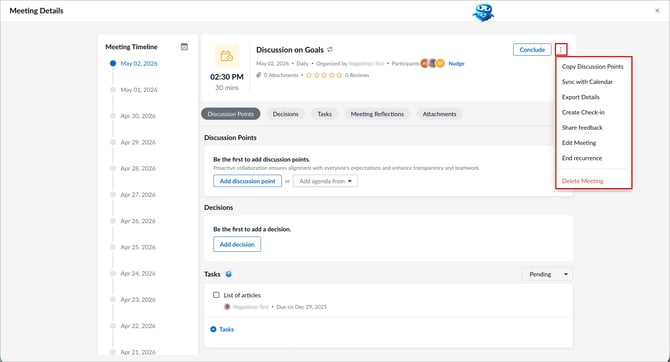Select May 02, 2026 in timeline
The image size is (670, 362).
click(x=139, y=64)
